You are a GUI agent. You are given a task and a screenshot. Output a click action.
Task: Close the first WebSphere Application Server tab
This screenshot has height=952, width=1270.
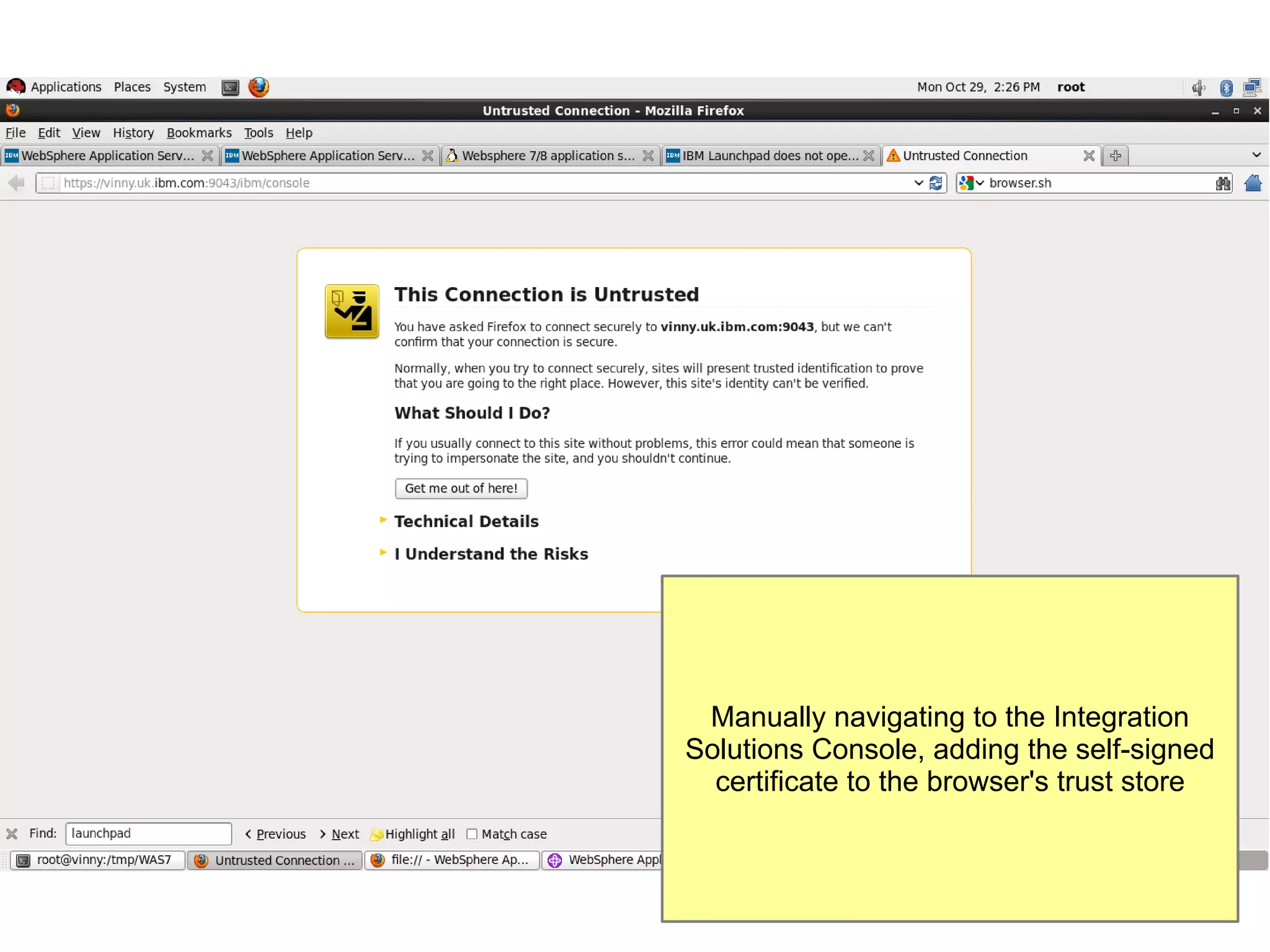[207, 156]
